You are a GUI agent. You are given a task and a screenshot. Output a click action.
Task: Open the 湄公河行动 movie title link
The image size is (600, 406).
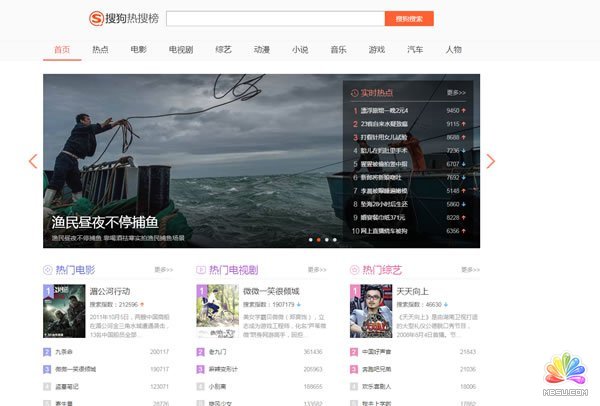tap(111, 291)
